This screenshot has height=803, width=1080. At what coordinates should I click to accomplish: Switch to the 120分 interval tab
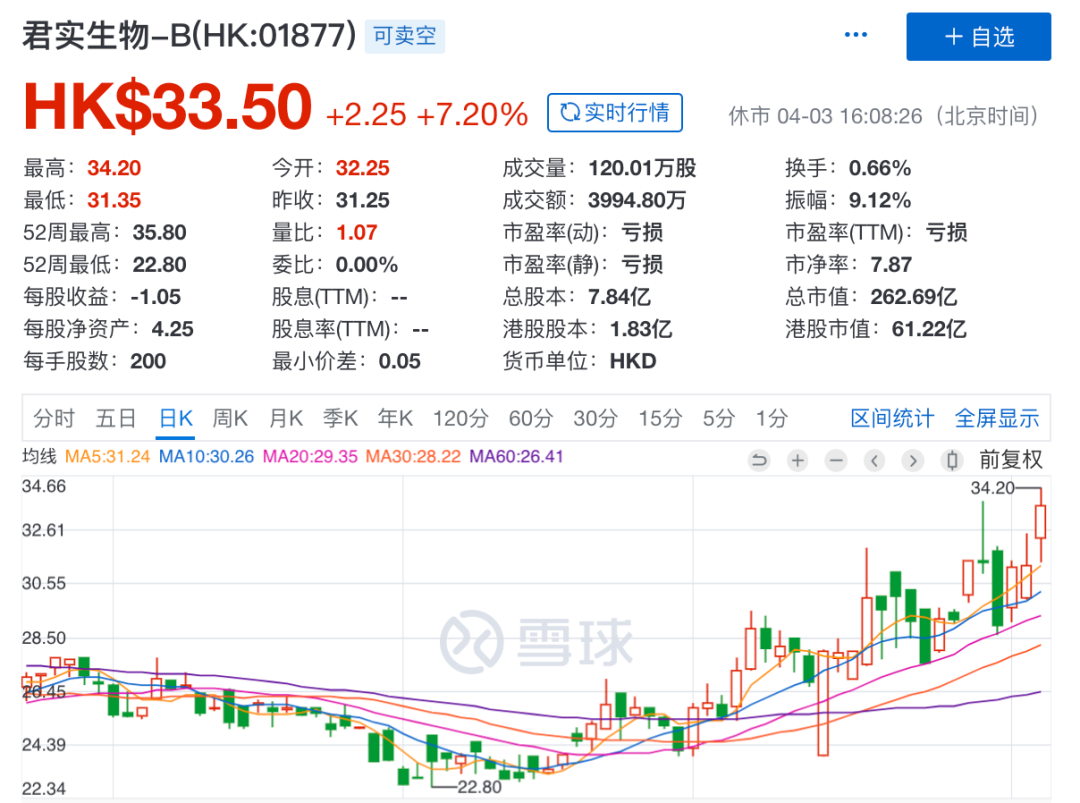click(x=460, y=418)
